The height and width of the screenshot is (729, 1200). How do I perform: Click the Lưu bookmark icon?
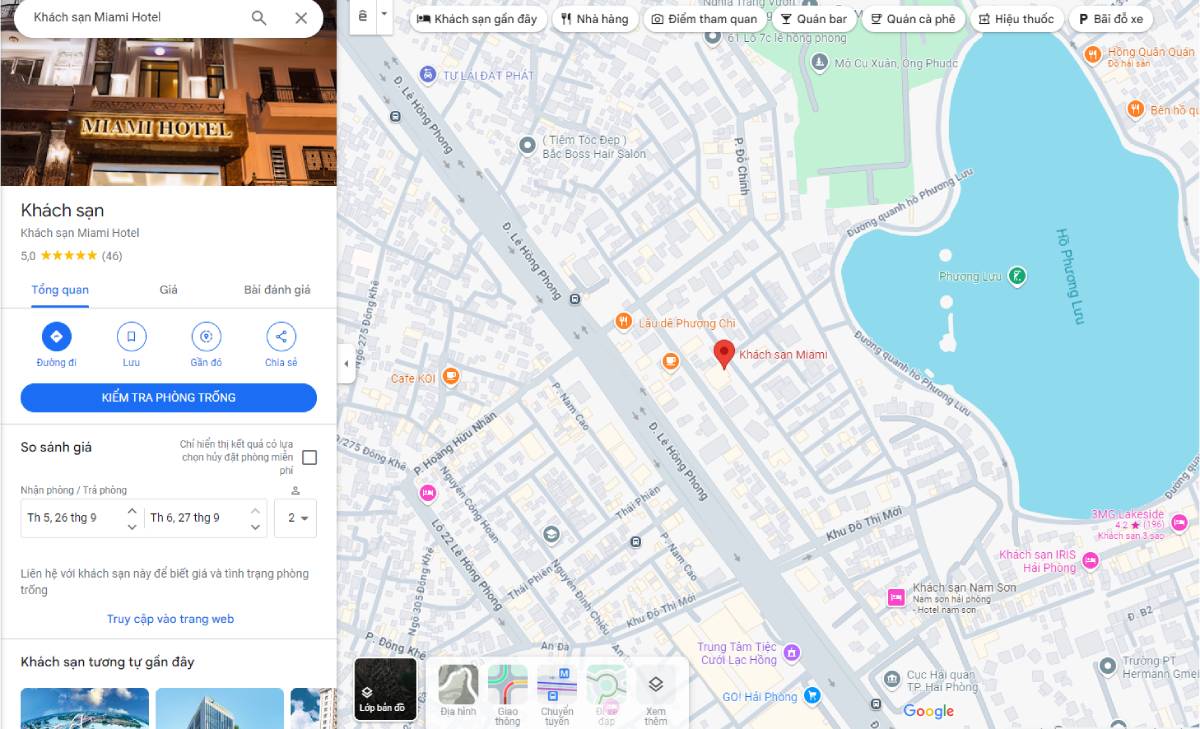click(x=131, y=337)
